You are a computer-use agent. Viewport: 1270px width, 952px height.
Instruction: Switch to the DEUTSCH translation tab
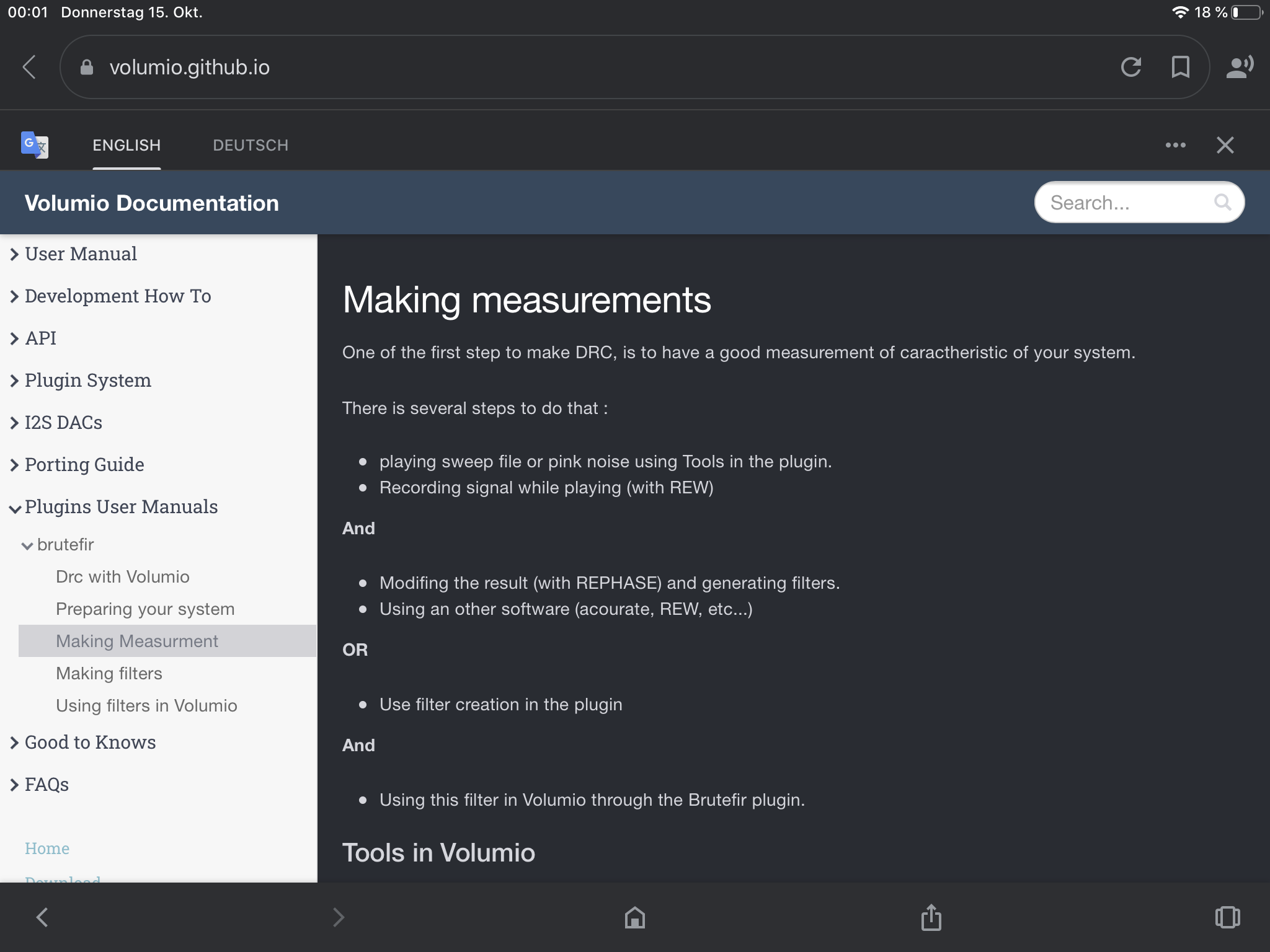pyautogui.click(x=251, y=145)
